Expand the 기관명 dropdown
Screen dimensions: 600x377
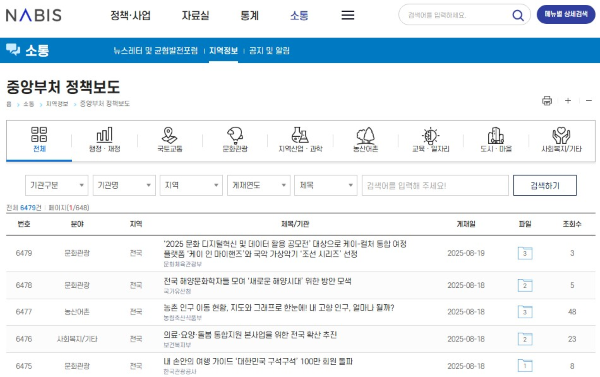pos(124,185)
